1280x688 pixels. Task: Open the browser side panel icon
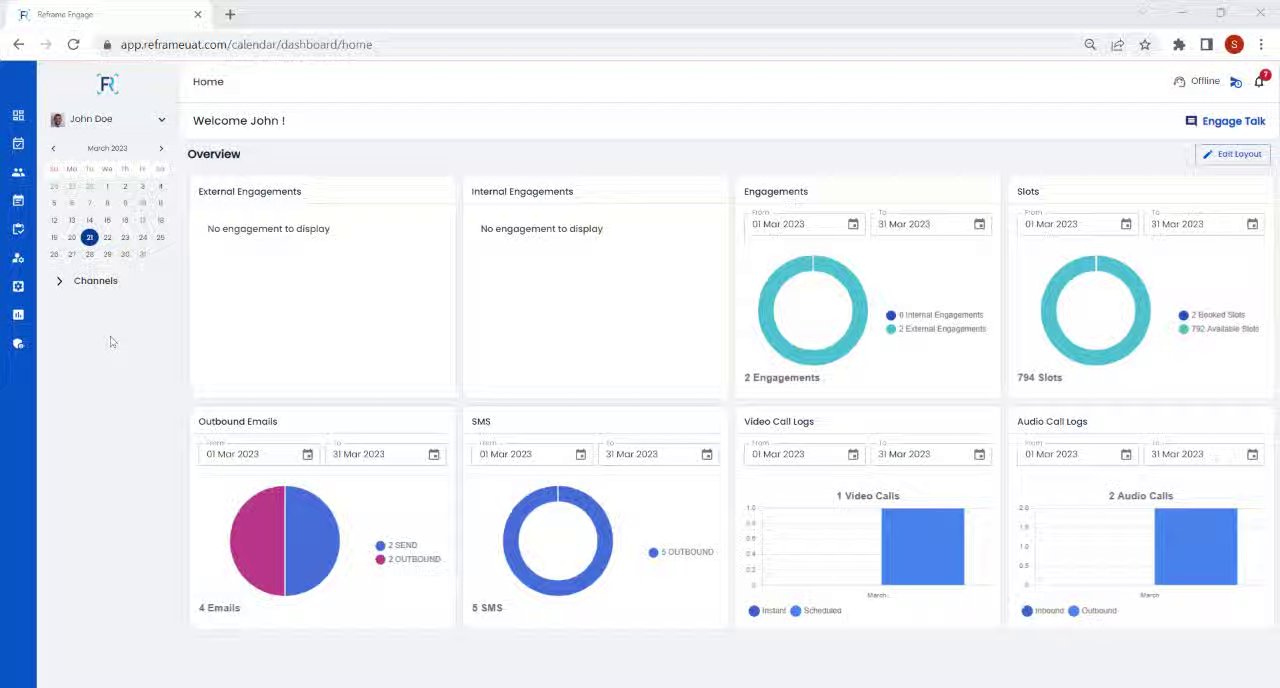[x=1207, y=44]
